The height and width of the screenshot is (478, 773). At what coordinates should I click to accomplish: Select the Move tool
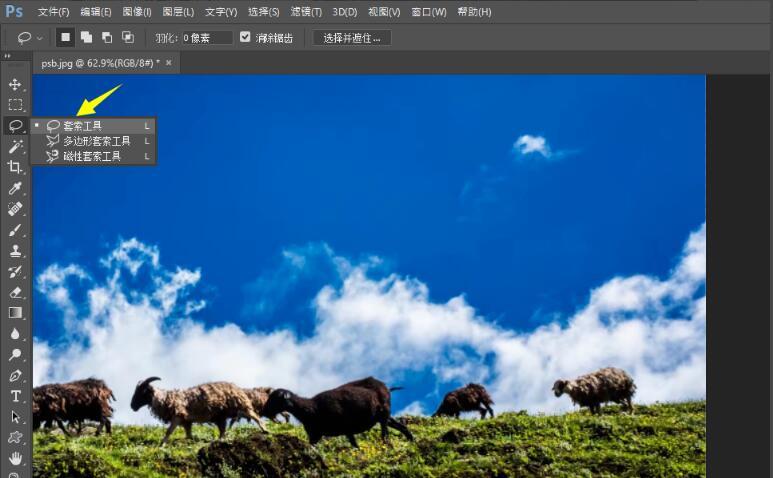pyautogui.click(x=15, y=84)
